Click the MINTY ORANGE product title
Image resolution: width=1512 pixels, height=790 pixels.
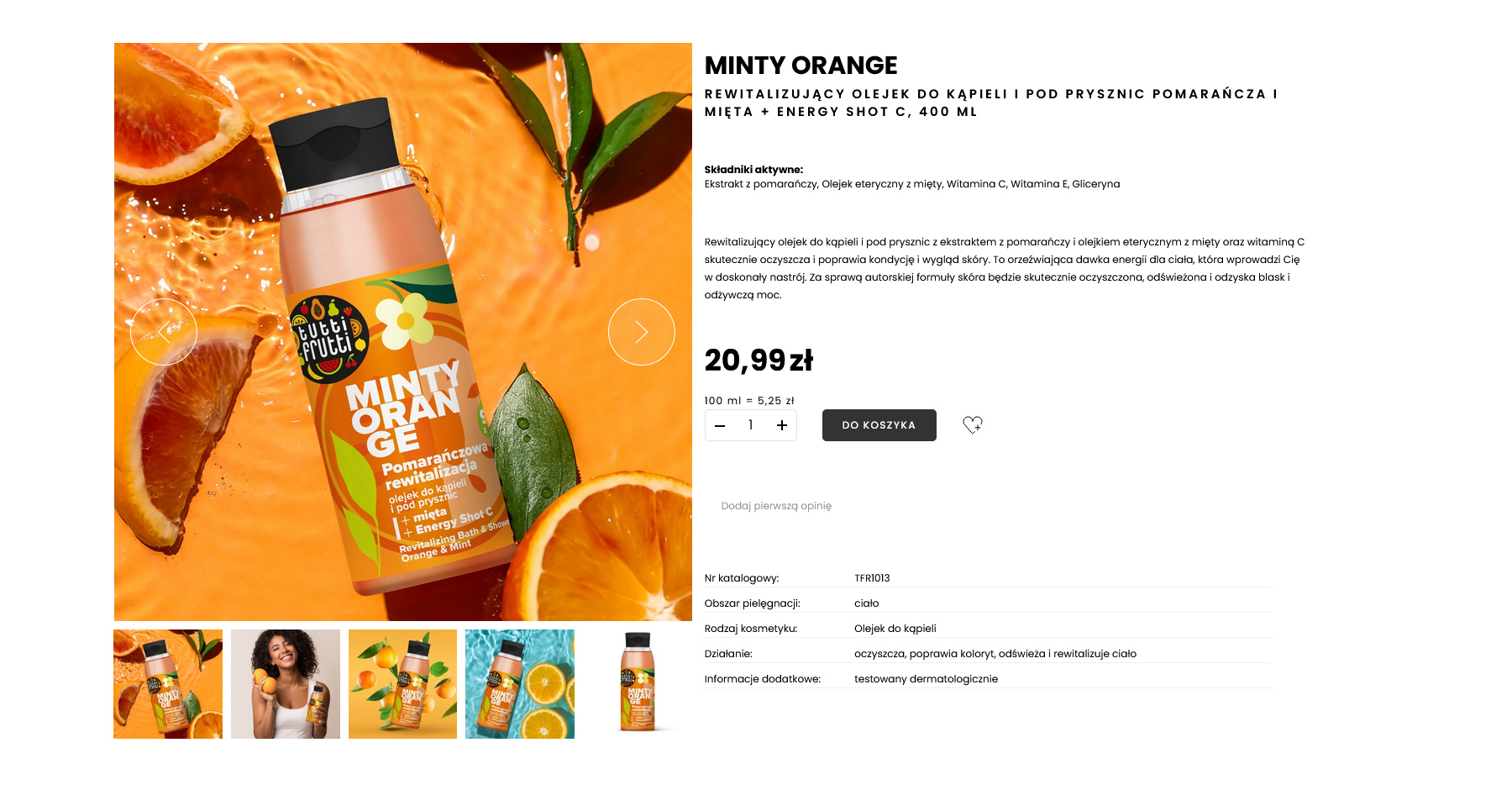click(x=801, y=66)
